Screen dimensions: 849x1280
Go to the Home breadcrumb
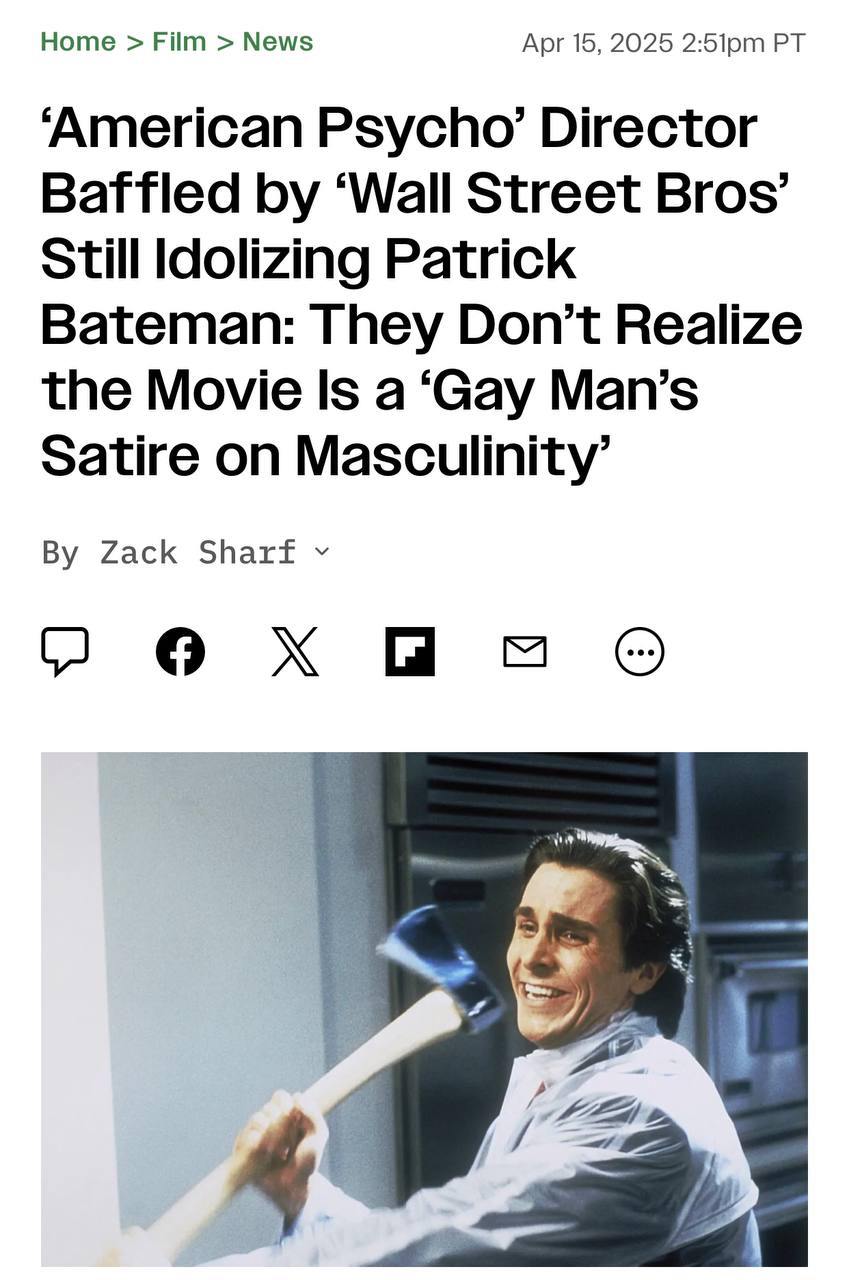pos(78,42)
